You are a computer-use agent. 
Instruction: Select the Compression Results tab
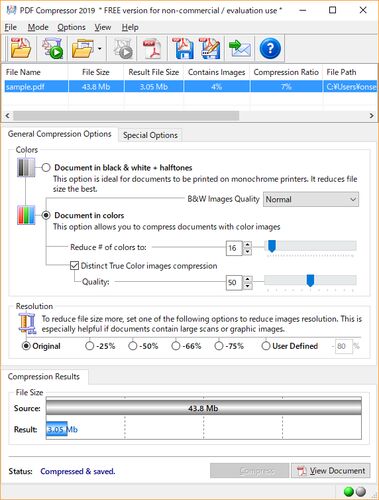(x=44, y=377)
